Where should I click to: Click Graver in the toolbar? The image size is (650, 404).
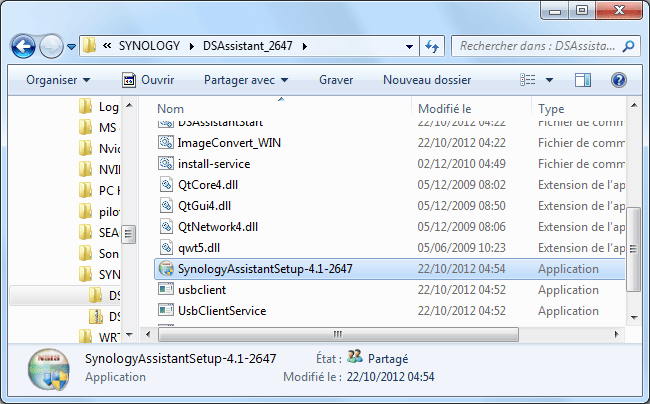pos(335,79)
